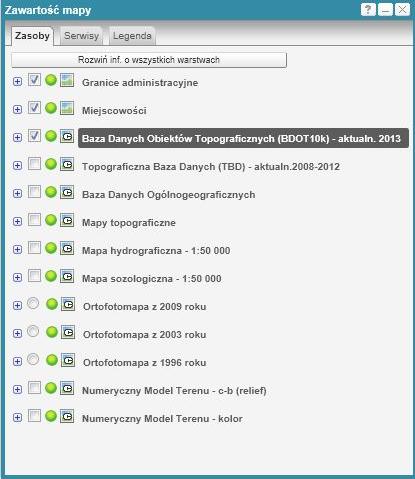Enable the Numeryczny Model Terenu c-b (relief) checkbox
Screen dimensions: 415x479
pyautogui.click(x=34, y=388)
